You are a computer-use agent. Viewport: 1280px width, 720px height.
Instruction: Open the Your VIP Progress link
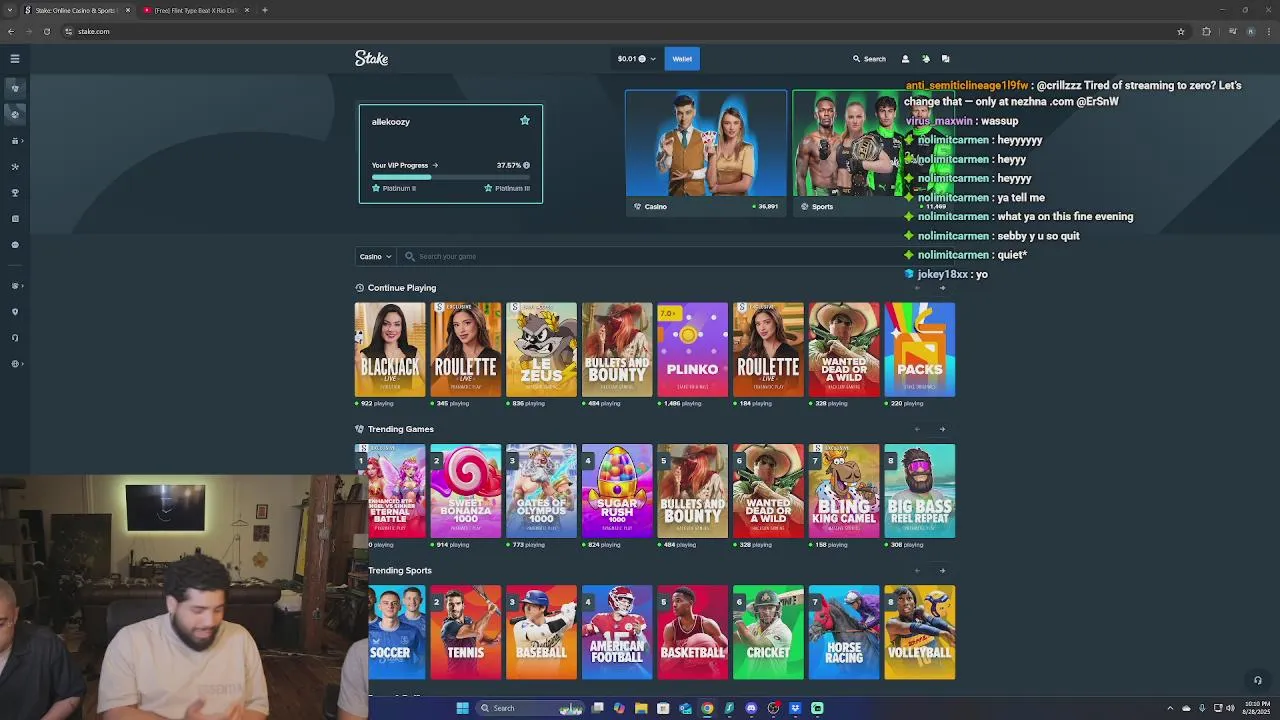[x=404, y=165]
